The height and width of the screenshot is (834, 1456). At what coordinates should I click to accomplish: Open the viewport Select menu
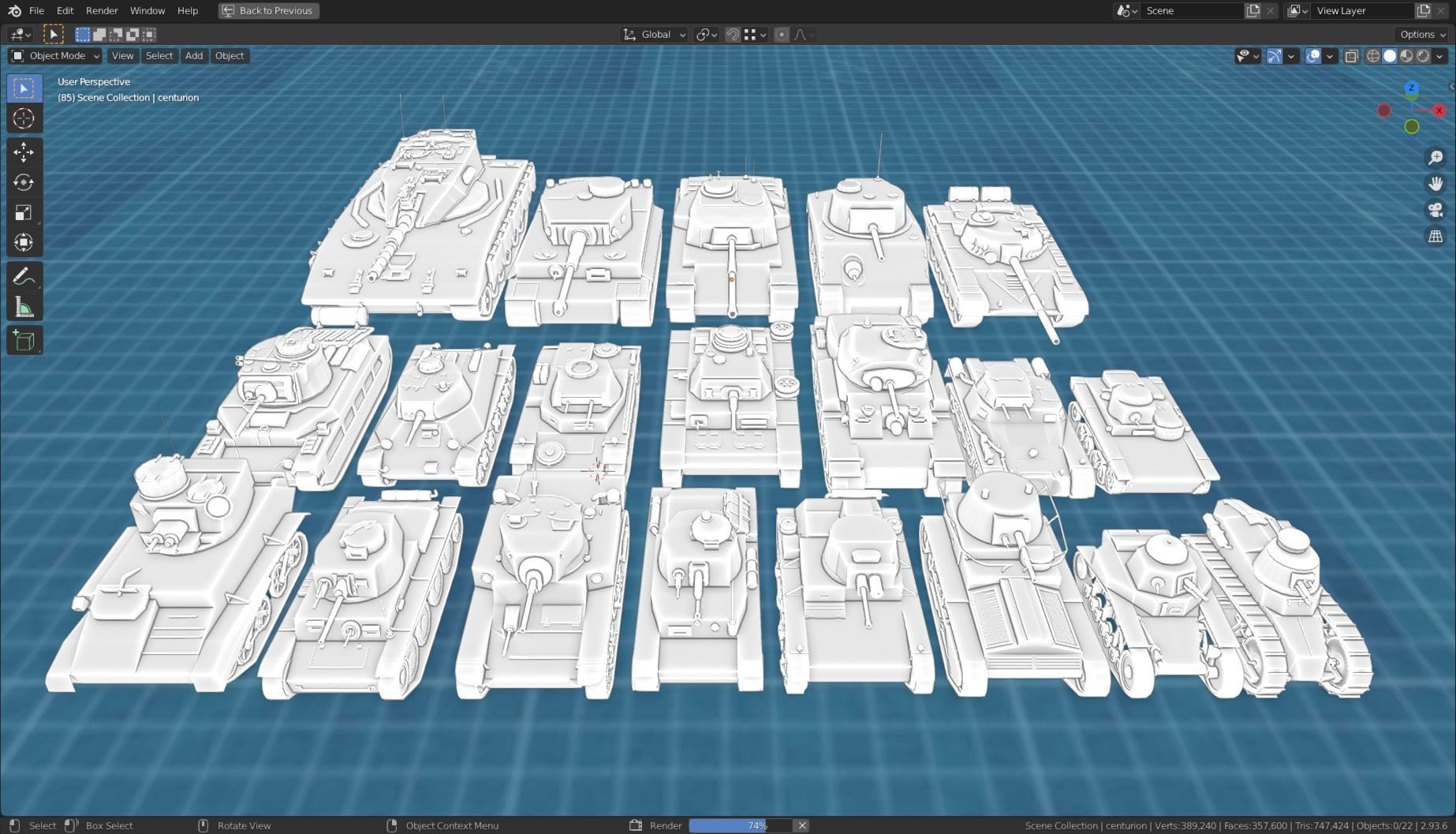point(159,56)
